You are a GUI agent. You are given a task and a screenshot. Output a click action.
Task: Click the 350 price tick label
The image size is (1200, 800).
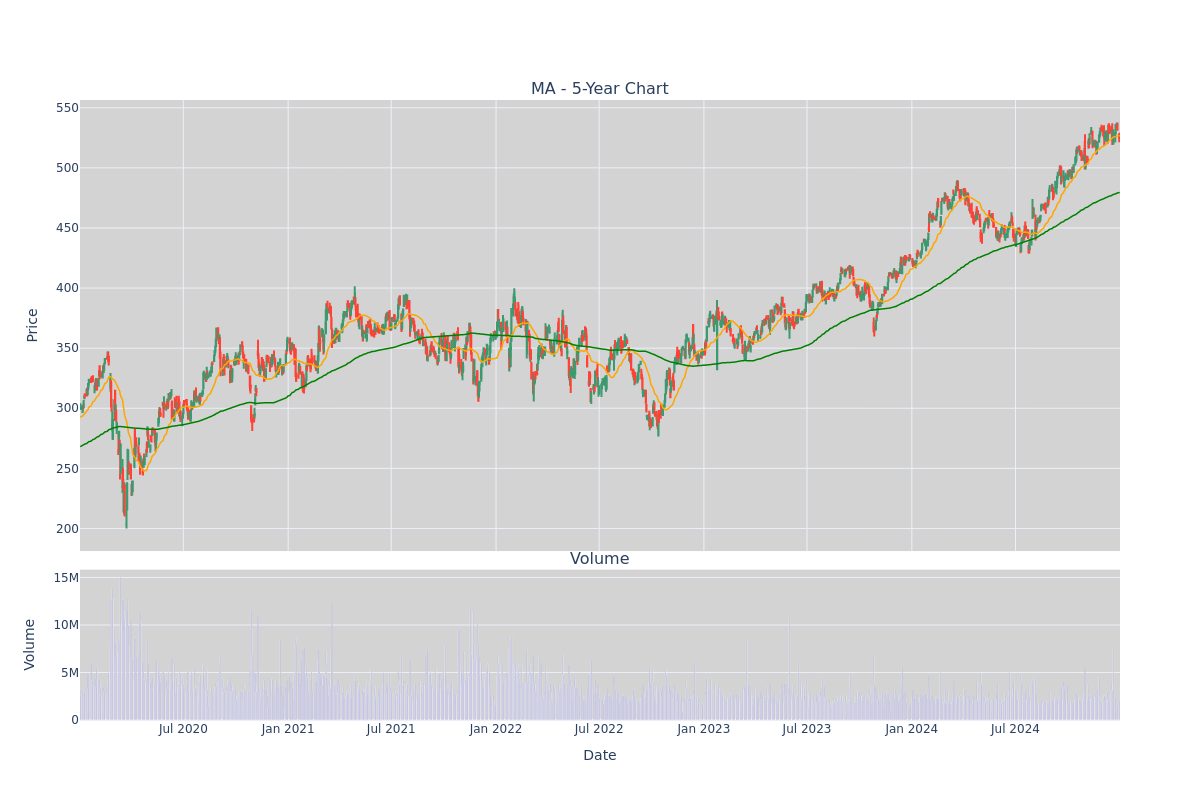[67, 348]
